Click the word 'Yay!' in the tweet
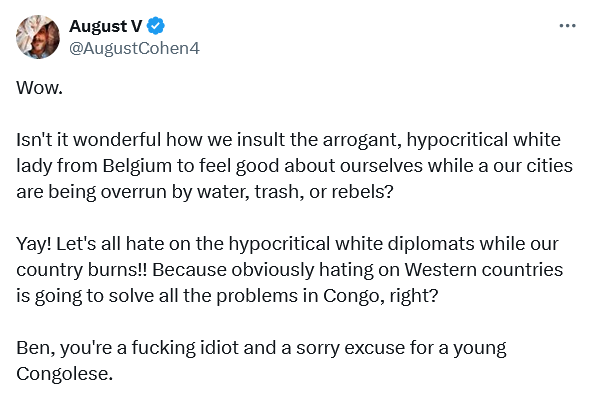Screen dimensions: 596x397 point(33,244)
